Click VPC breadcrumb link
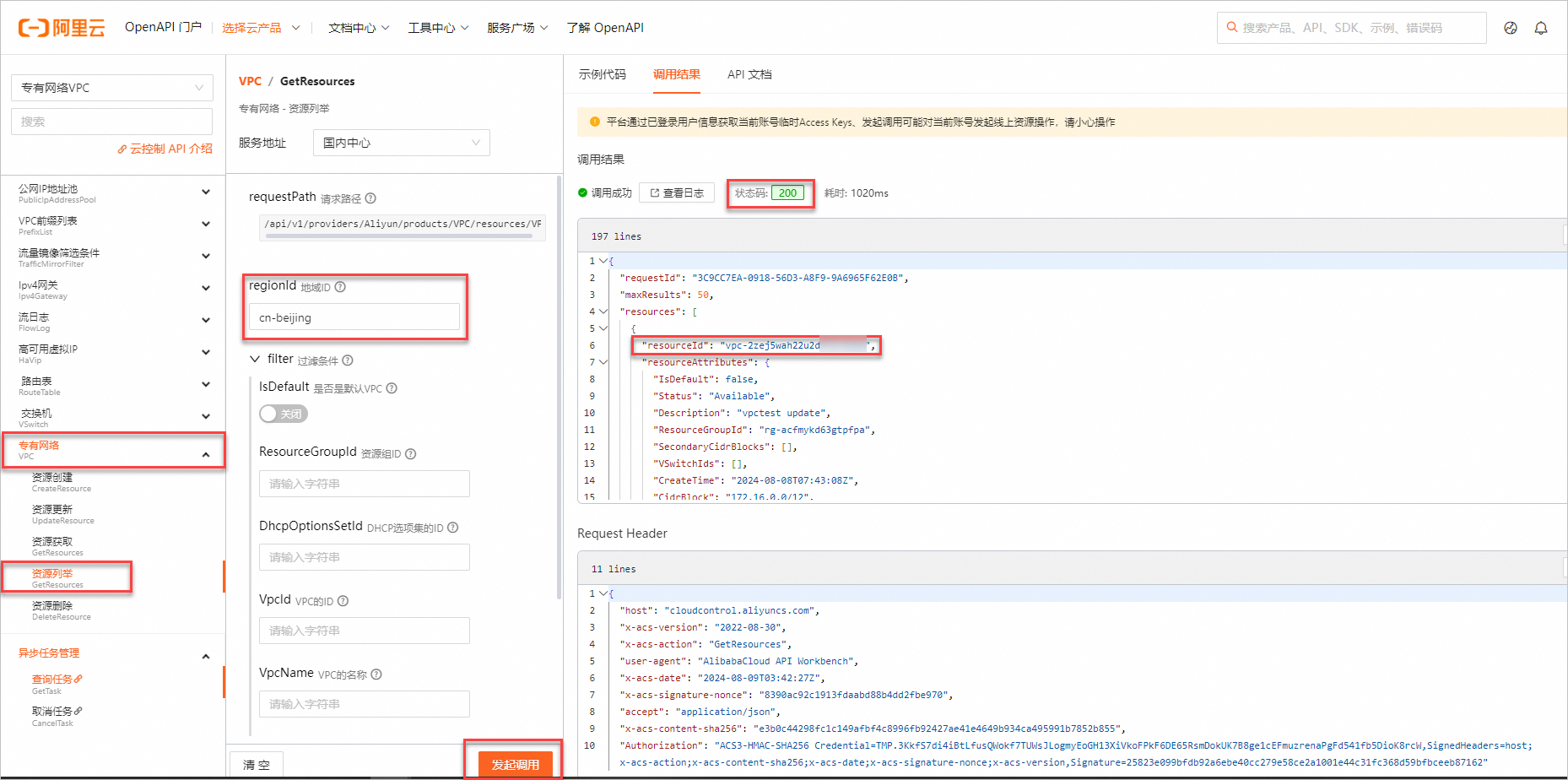Image resolution: width=1568 pixels, height=780 pixels. (250, 81)
